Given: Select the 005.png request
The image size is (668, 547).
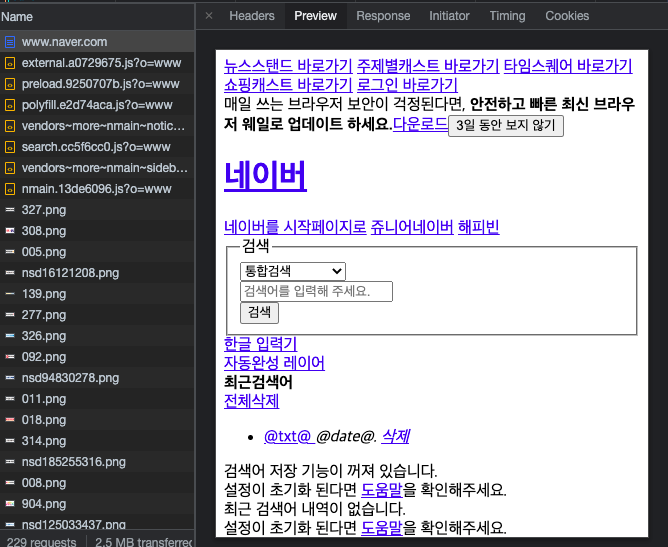Looking at the screenshot, I should pos(97,252).
